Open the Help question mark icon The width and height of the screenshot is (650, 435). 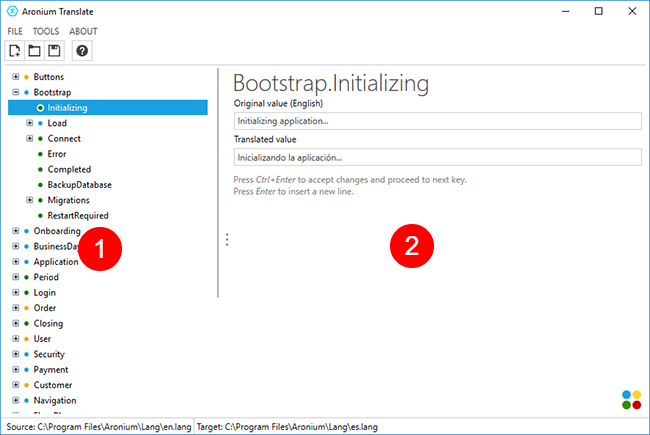point(82,51)
